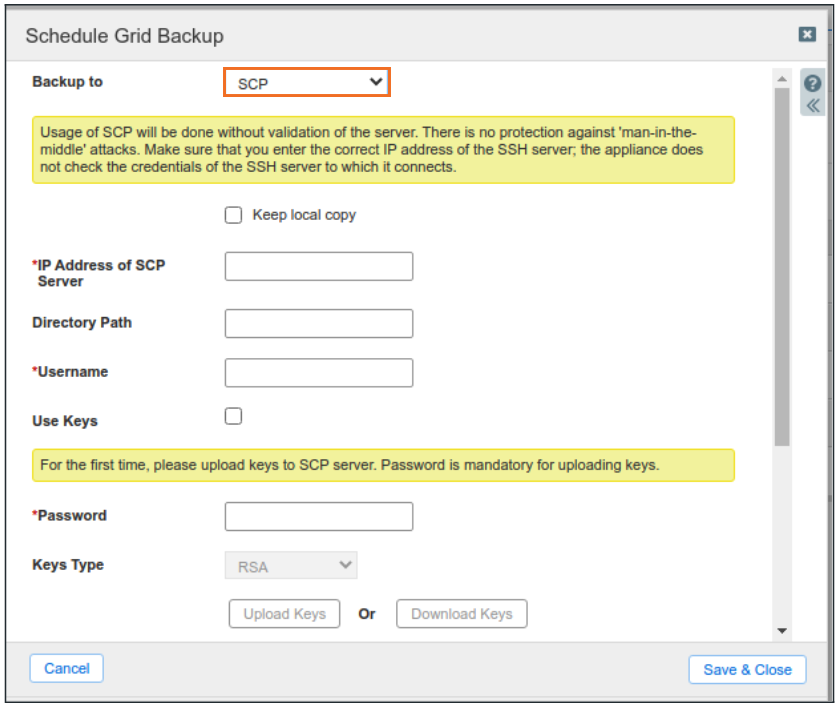Image resolution: width=839 pixels, height=708 pixels.
Task: Click the Keep local copy label text
Action: click(x=304, y=215)
